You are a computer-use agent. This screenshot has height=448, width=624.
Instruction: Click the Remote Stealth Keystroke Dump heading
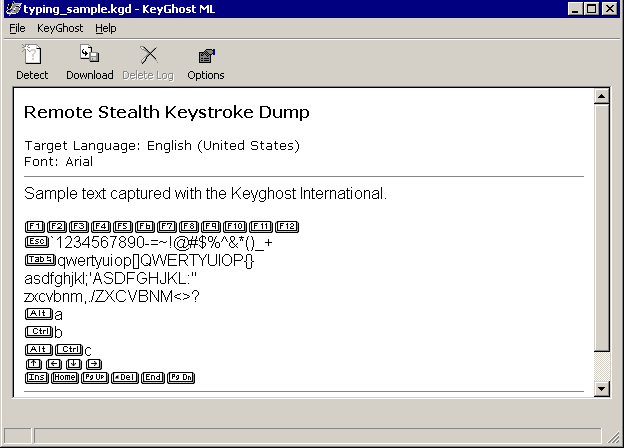tap(167, 112)
